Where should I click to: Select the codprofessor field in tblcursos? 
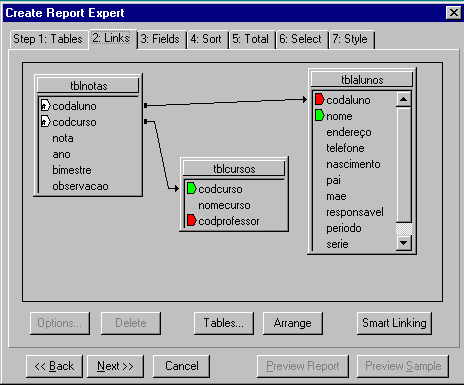[229, 221]
